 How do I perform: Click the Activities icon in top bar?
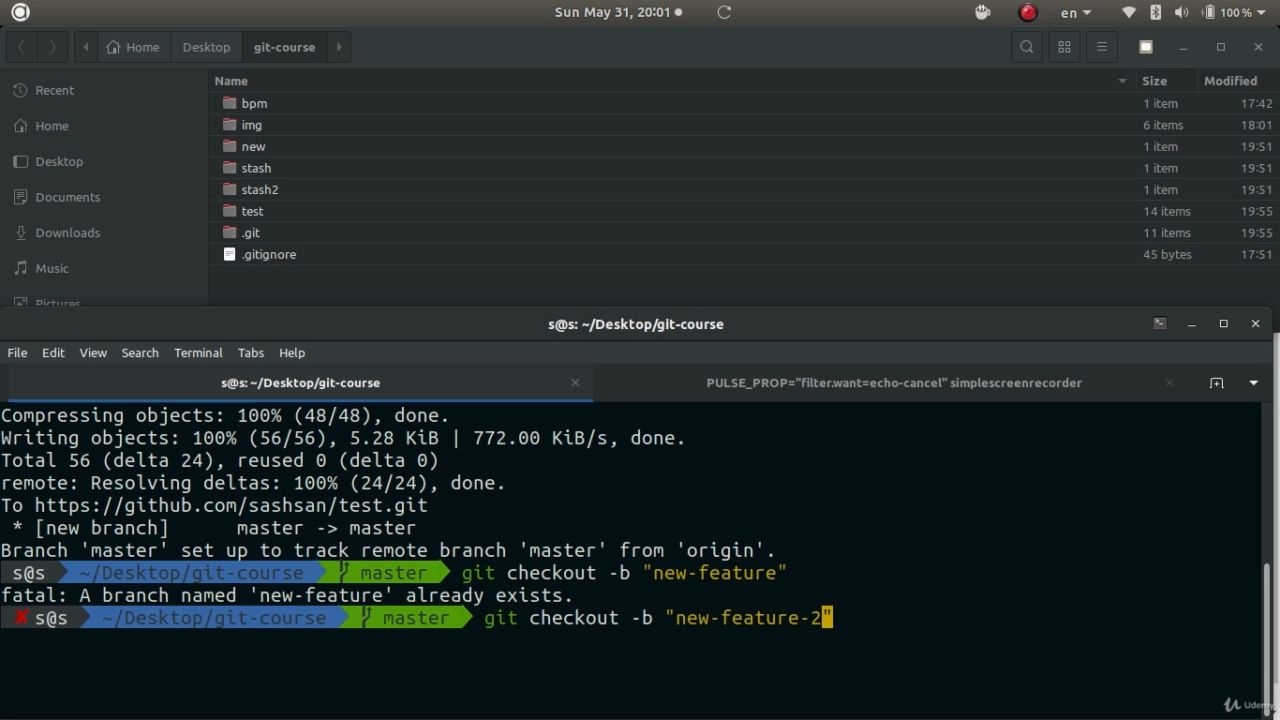[20, 12]
